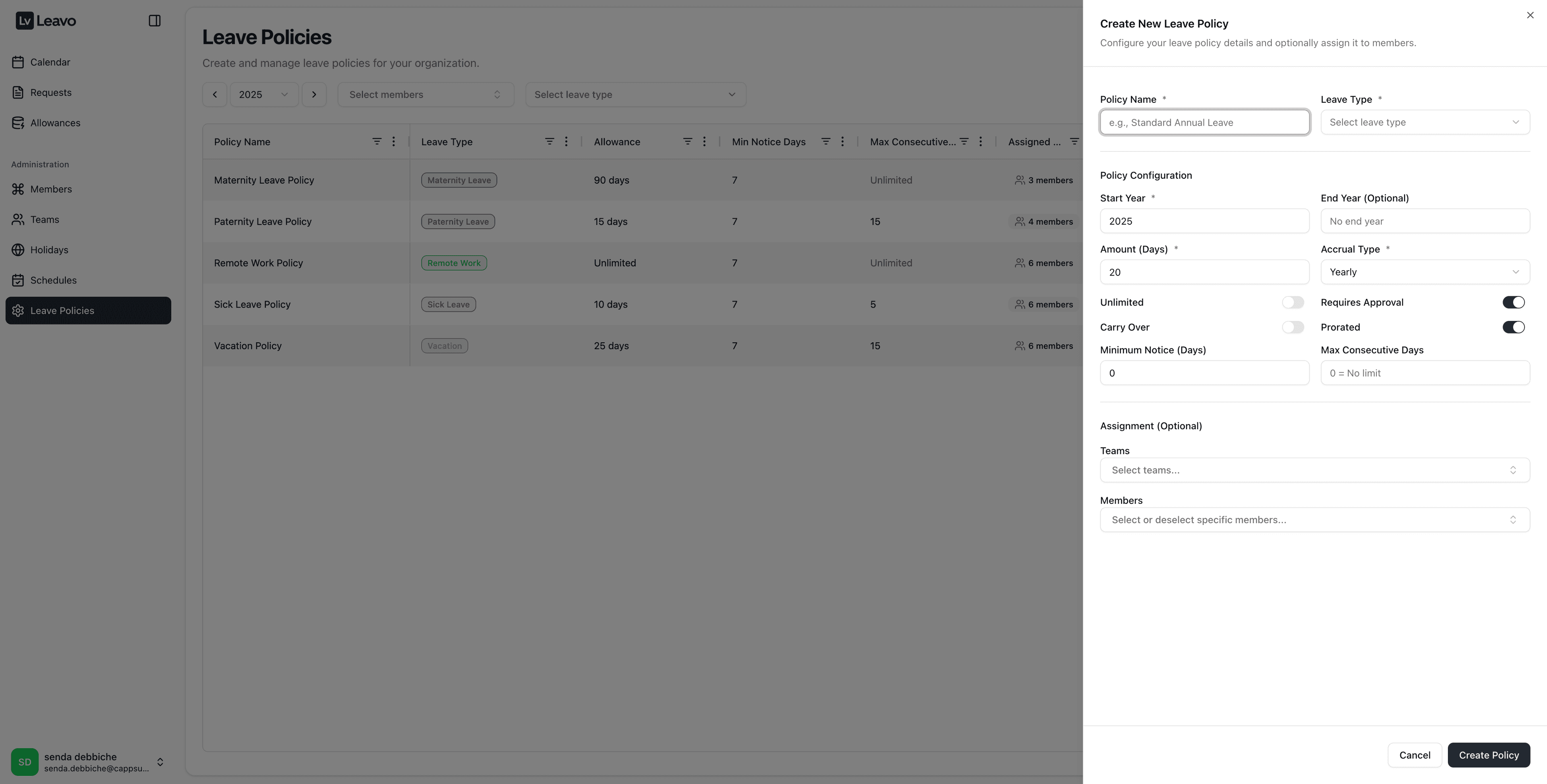Click the Allowance column filter icon
Image resolution: width=1547 pixels, height=784 pixels.
coord(687,142)
